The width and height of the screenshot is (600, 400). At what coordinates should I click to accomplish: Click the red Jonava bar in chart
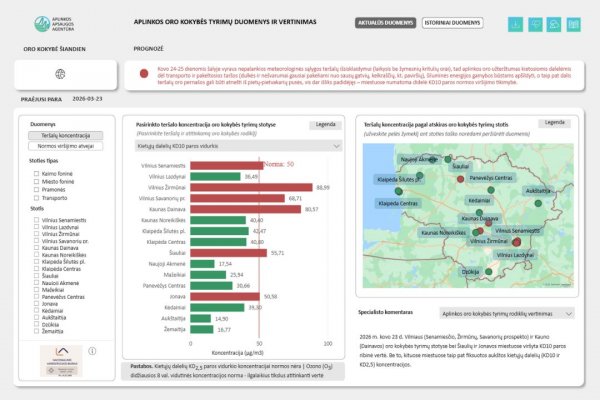(x=225, y=297)
